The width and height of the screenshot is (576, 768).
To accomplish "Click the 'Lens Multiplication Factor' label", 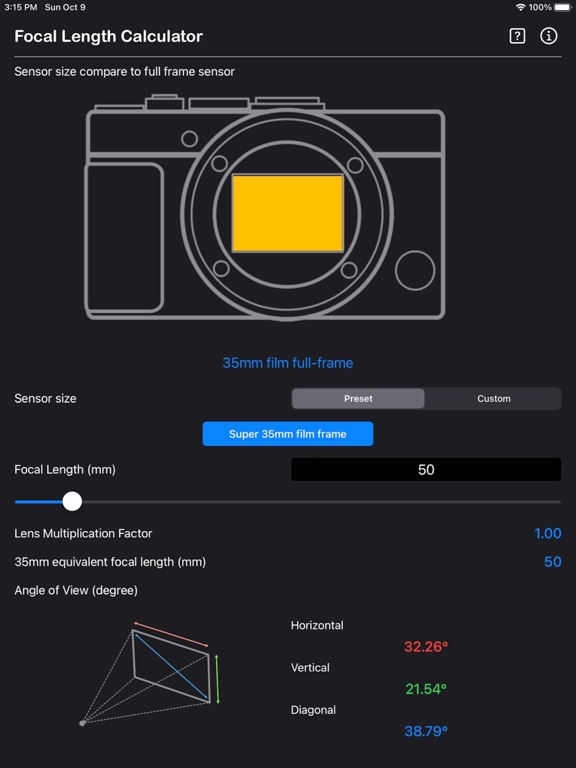I will tap(83, 533).
